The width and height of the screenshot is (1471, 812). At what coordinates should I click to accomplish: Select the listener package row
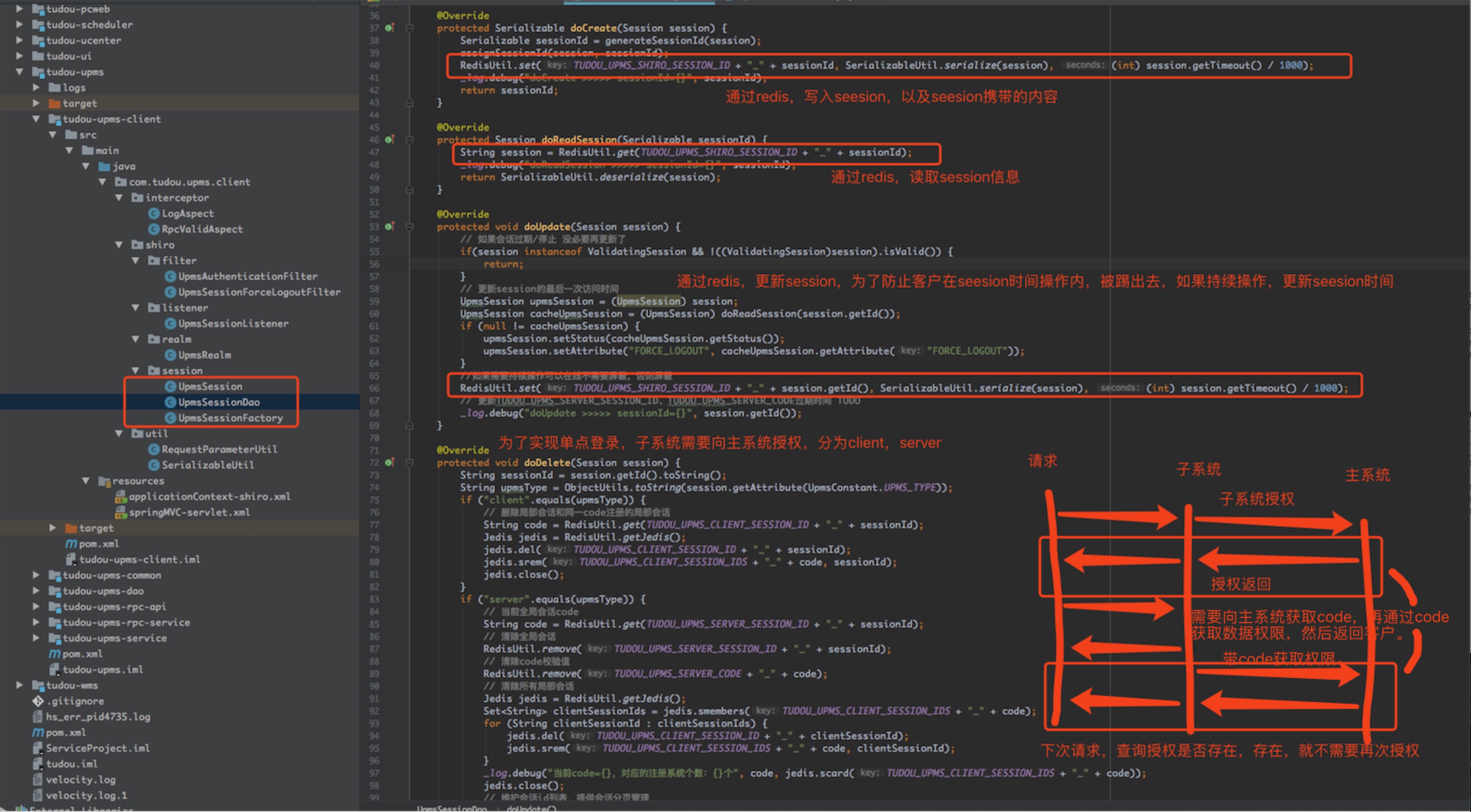point(179,308)
